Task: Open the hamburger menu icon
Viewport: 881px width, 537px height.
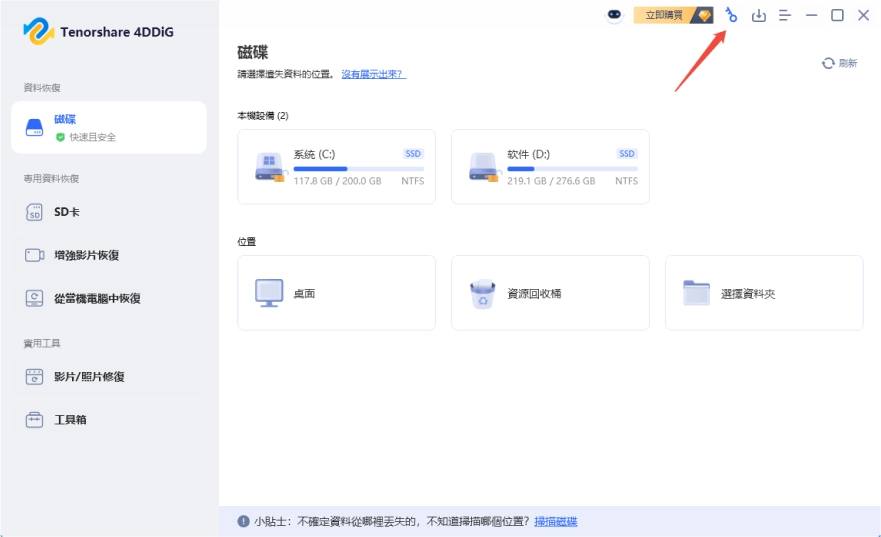Action: point(785,15)
